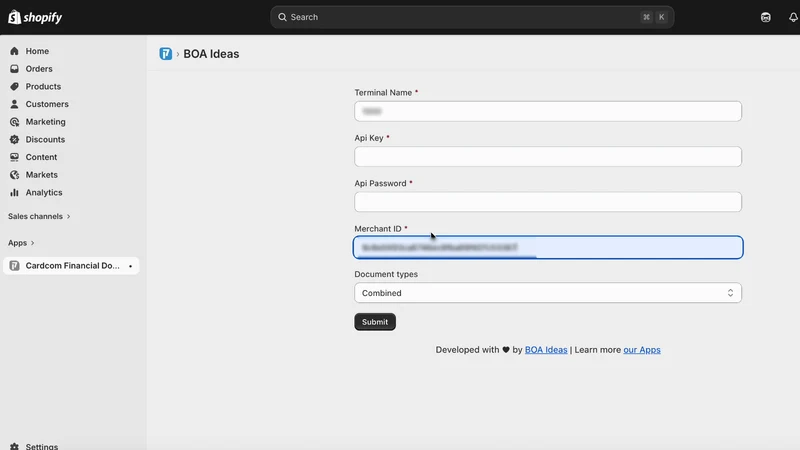Click the Document types dropdown arrows
800x450 pixels.
point(730,293)
